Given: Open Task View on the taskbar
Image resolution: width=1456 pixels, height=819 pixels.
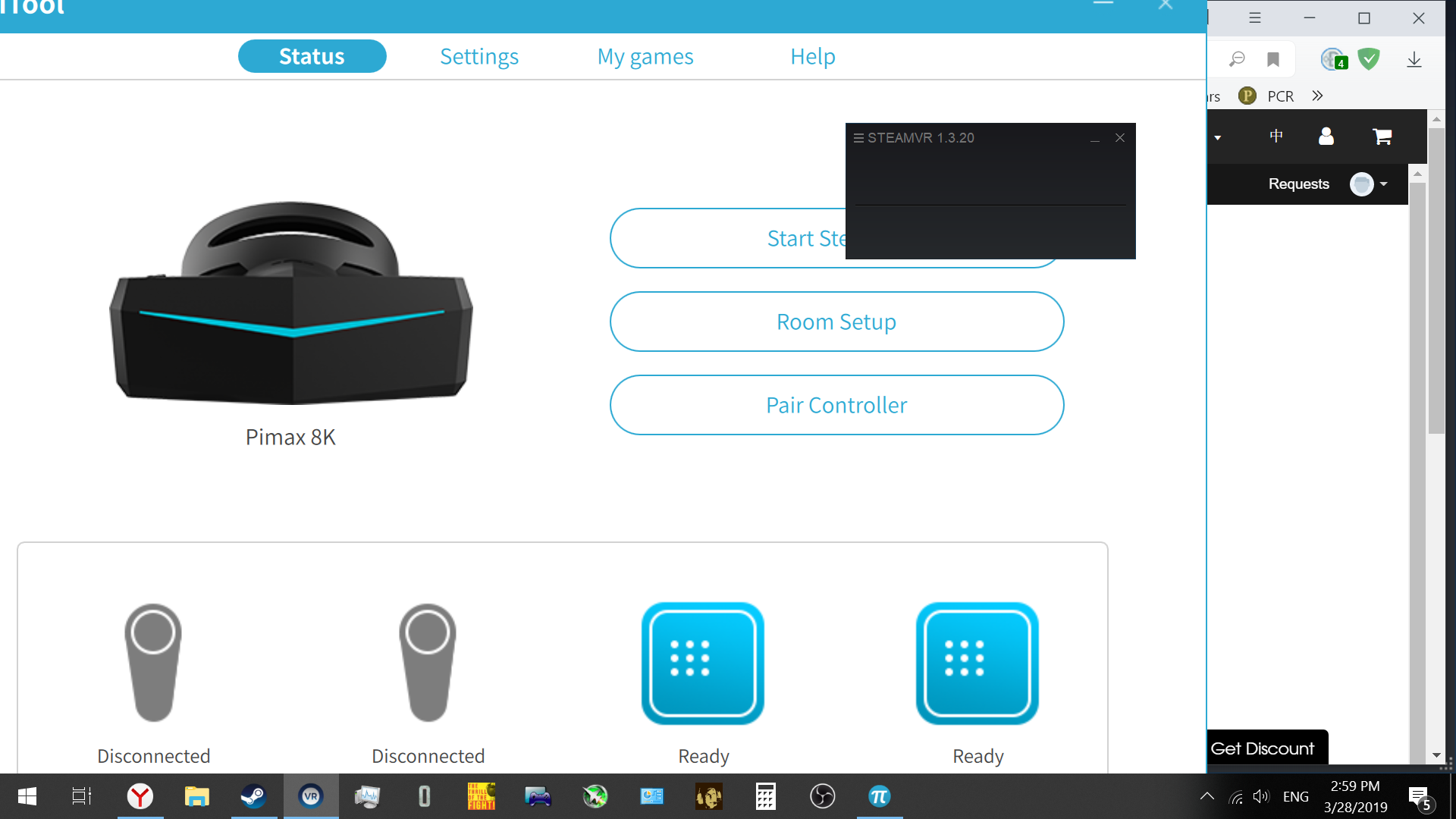Looking at the screenshot, I should coord(82,796).
